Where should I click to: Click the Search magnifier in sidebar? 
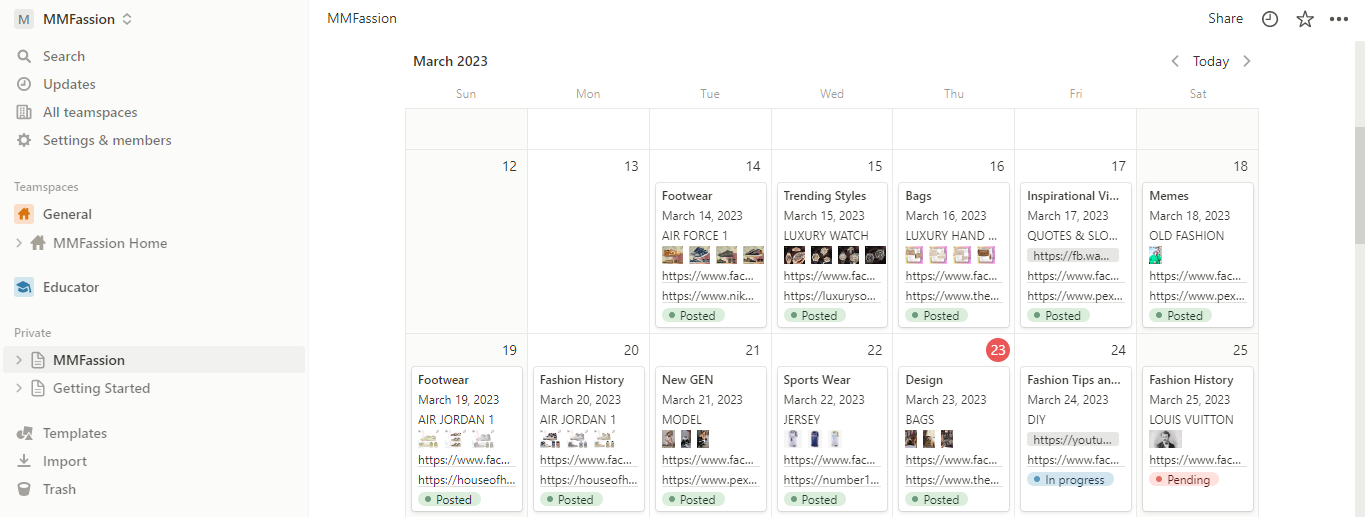coord(25,57)
